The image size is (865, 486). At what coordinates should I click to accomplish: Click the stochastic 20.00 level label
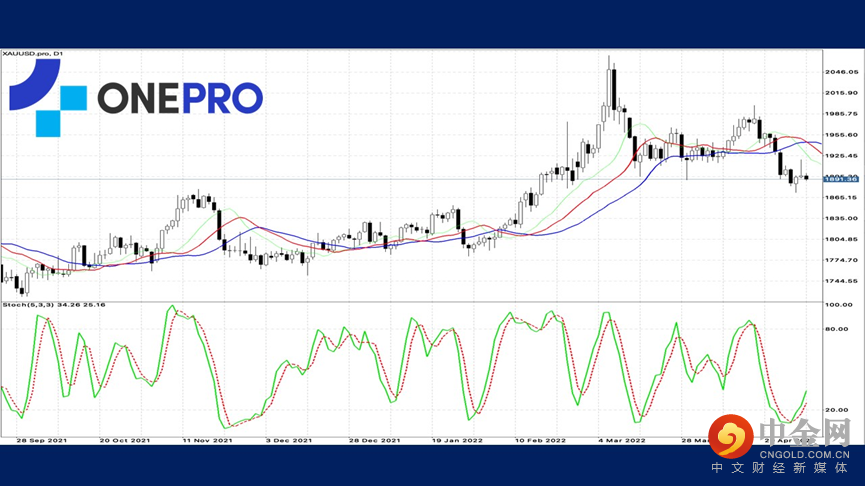[x=836, y=410]
